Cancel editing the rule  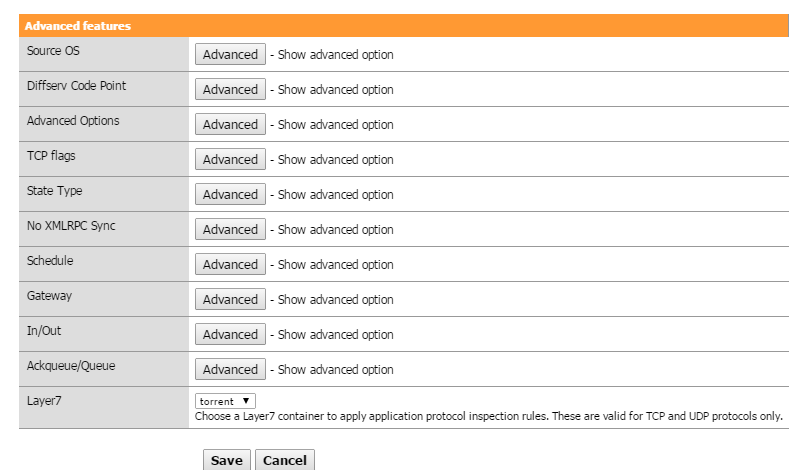[284, 460]
